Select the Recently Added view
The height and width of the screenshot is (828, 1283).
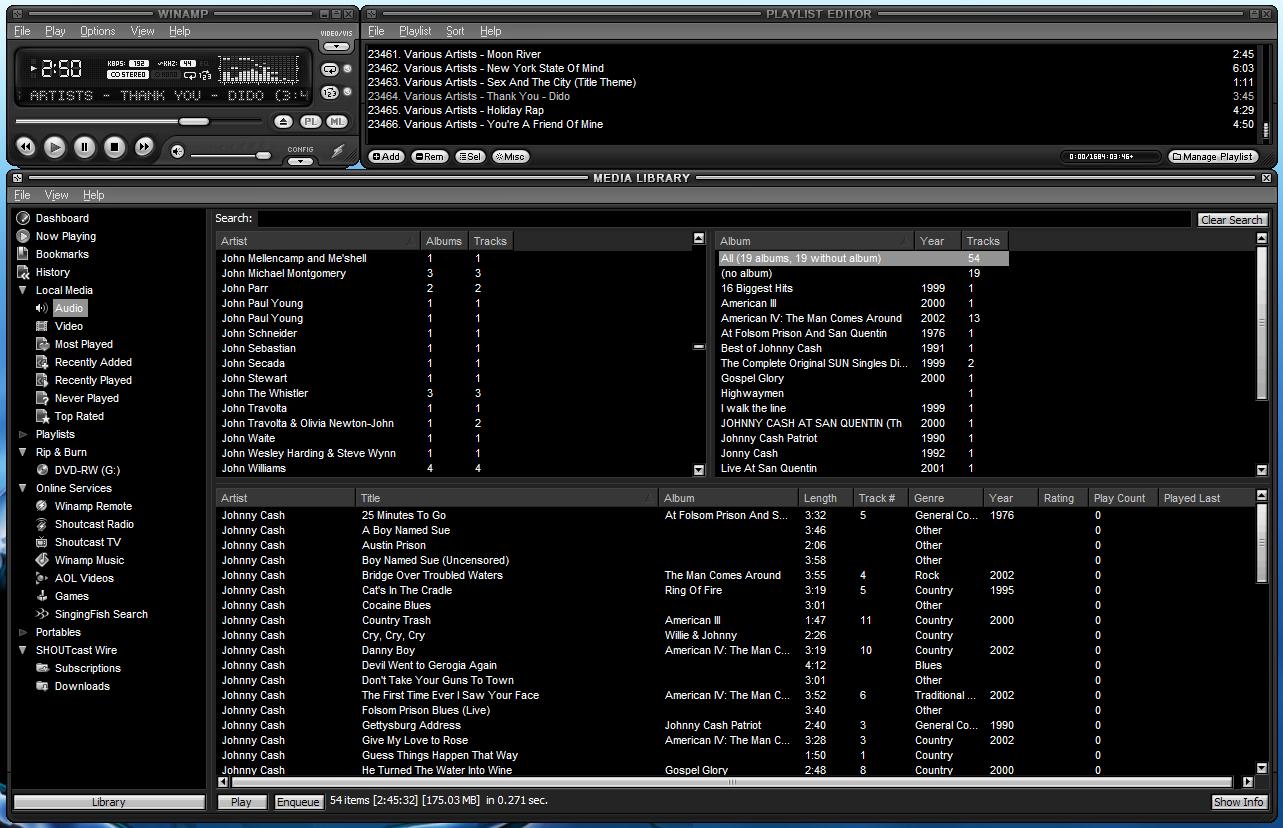tap(93, 362)
